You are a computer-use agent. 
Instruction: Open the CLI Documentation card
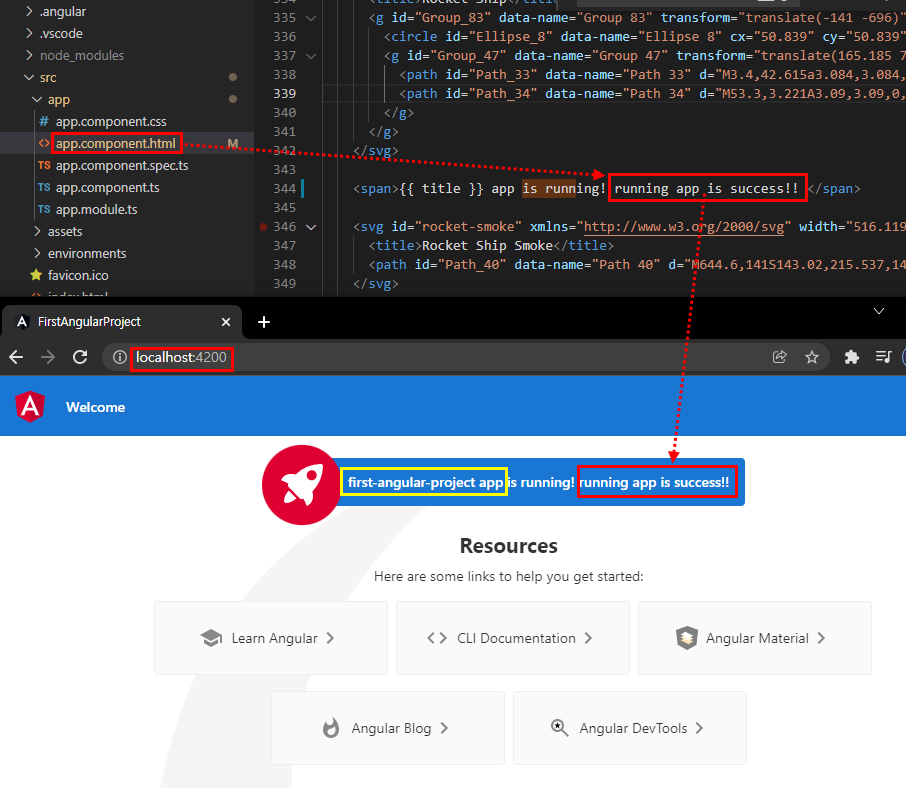[513, 638]
